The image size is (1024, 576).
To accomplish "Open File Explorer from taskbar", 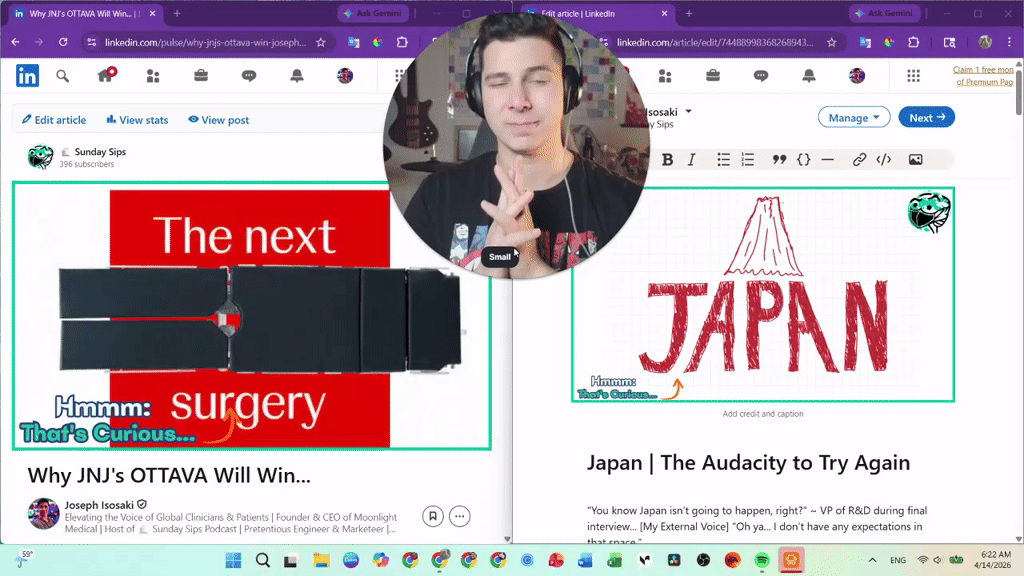I will coord(321,560).
